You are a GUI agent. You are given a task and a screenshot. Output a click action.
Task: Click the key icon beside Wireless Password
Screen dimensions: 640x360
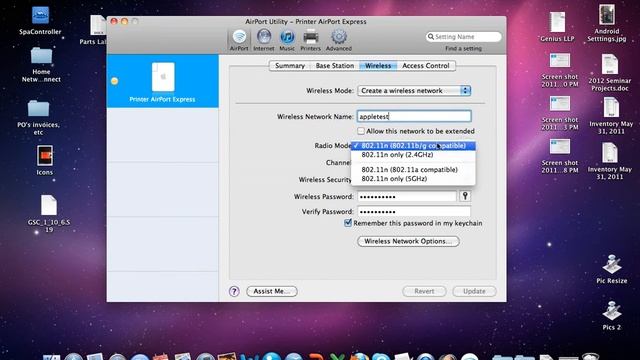465,196
